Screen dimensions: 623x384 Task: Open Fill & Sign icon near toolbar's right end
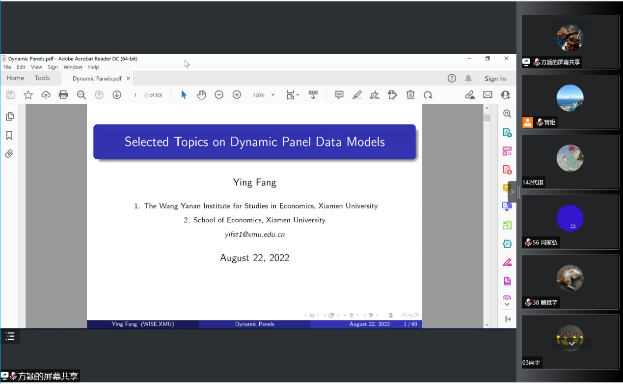[470, 95]
